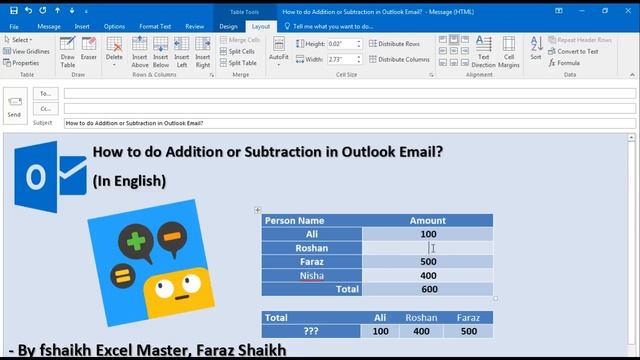Switch to the Format Text tab

point(155,27)
